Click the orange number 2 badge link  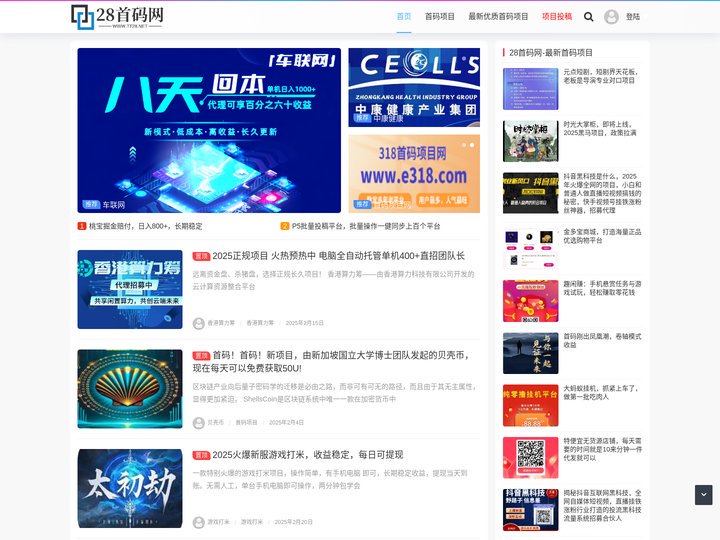click(285, 226)
